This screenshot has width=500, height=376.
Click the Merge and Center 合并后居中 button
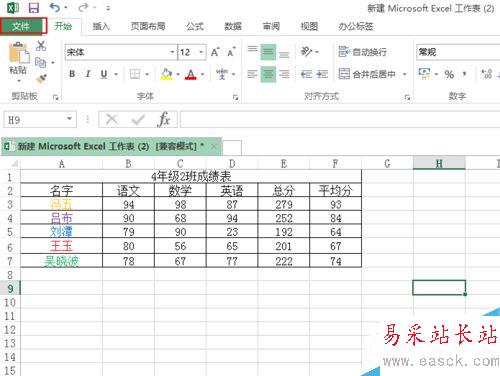(x=367, y=74)
